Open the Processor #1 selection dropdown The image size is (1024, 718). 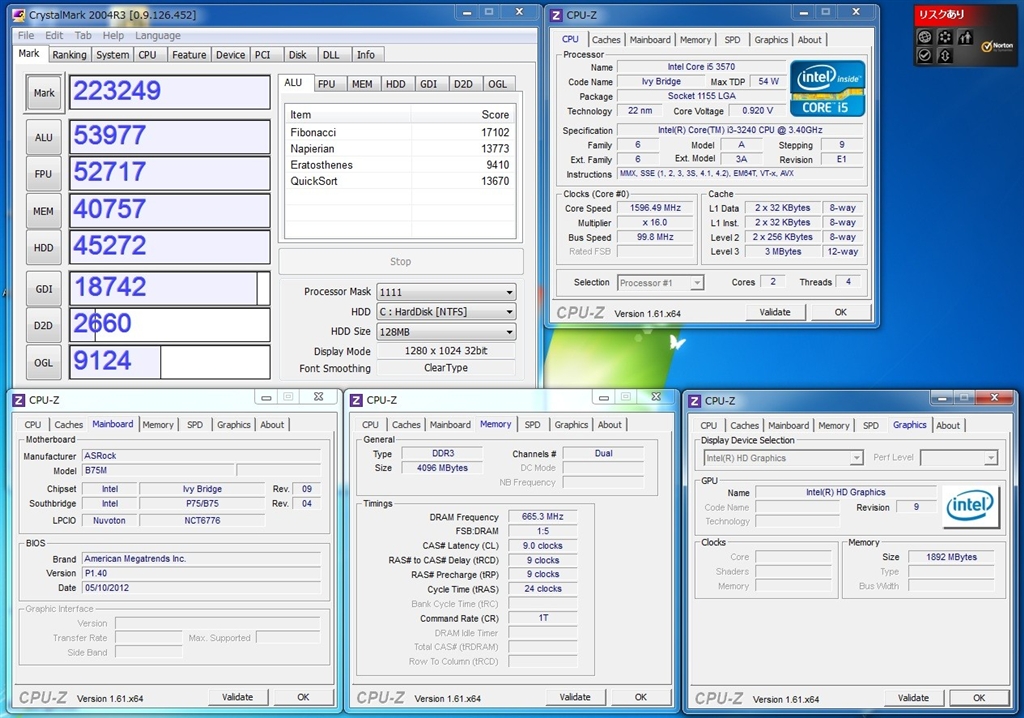coord(660,283)
